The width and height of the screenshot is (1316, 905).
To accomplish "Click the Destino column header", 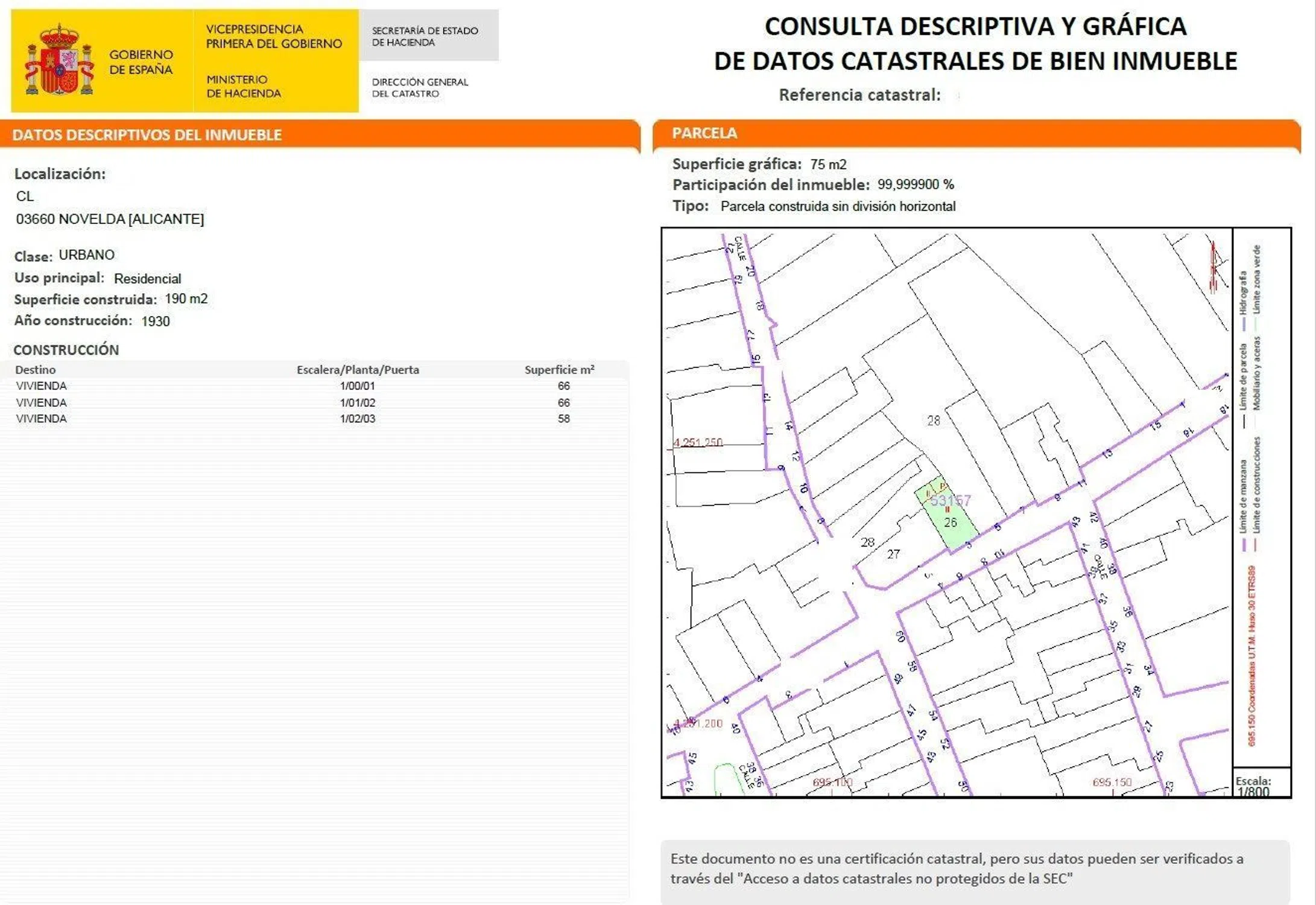I will [35, 370].
